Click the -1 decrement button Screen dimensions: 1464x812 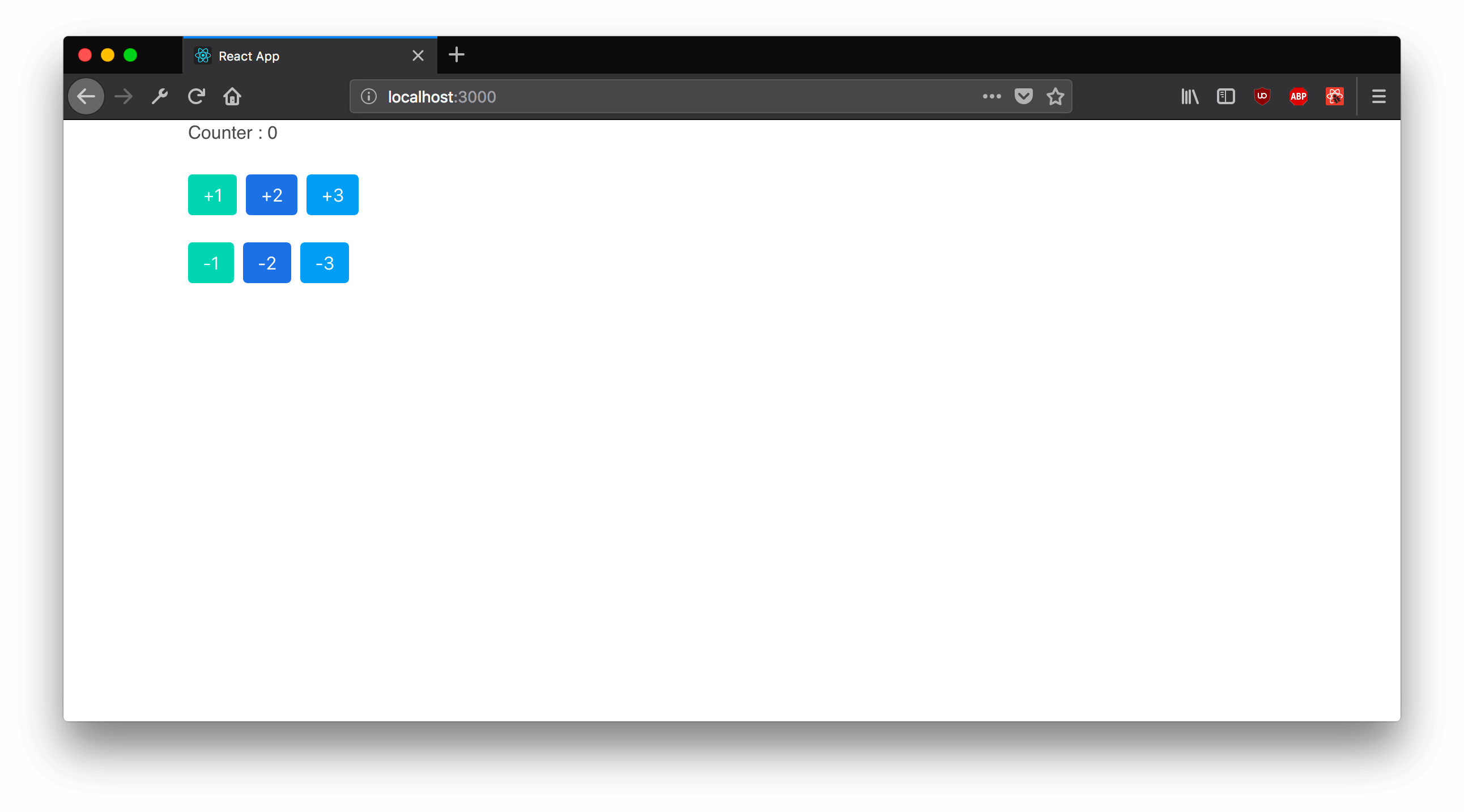[x=210, y=262]
